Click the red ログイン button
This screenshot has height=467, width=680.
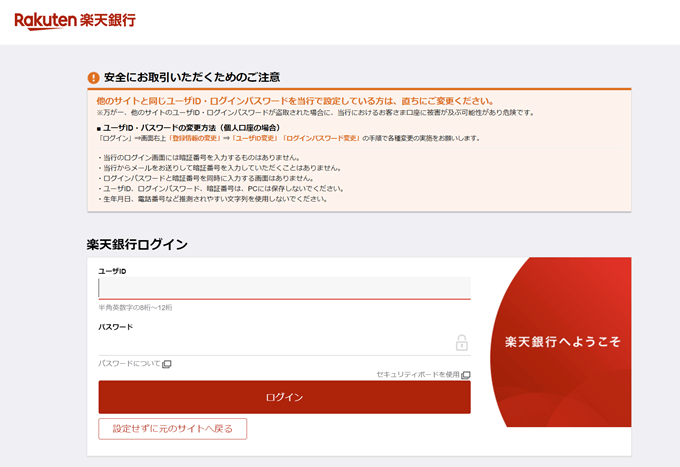pos(284,397)
